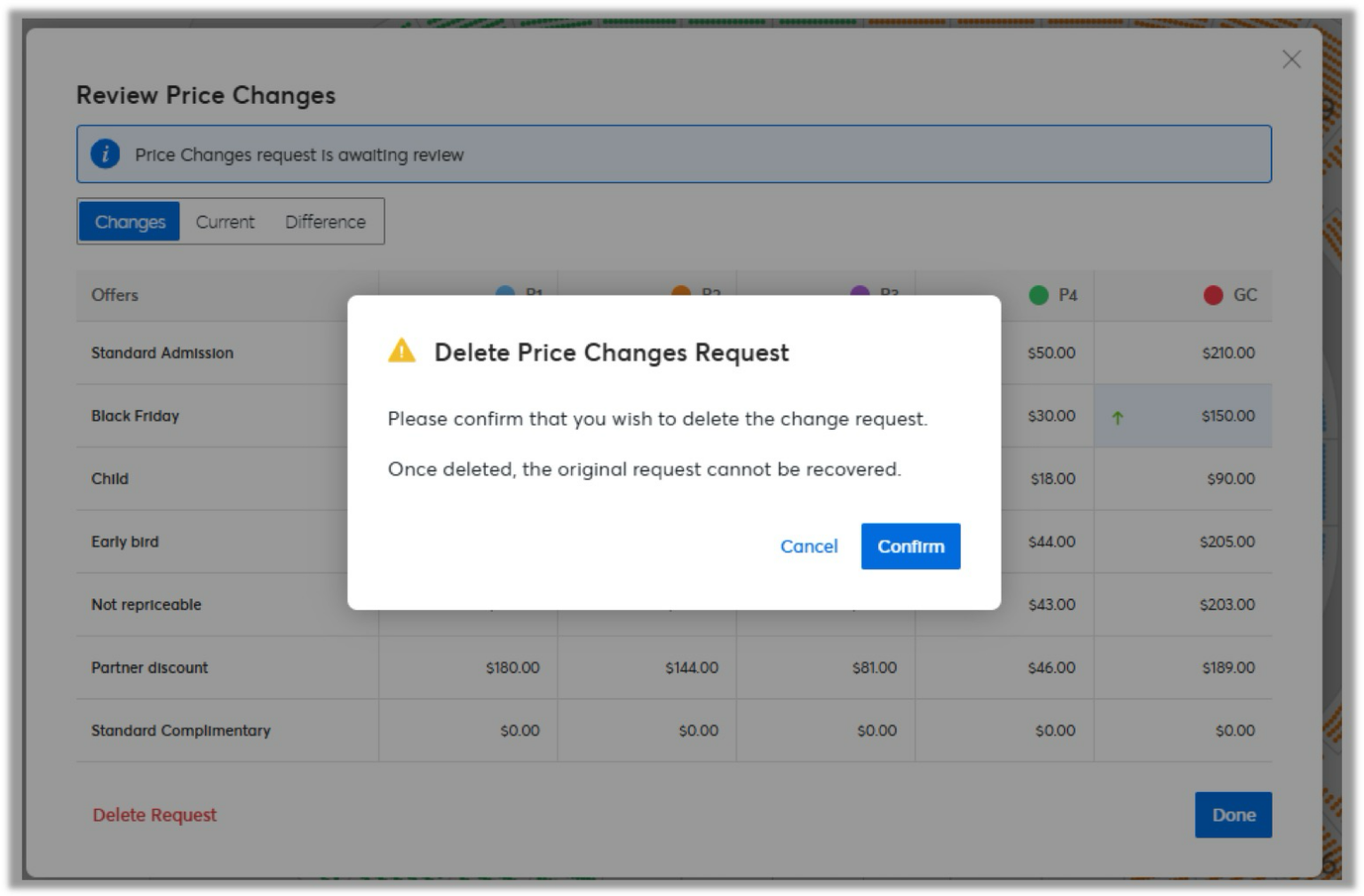Close the Review Price Changes panel with X
Viewport: 1364px width, 896px height.
pyautogui.click(x=1291, y=59)
